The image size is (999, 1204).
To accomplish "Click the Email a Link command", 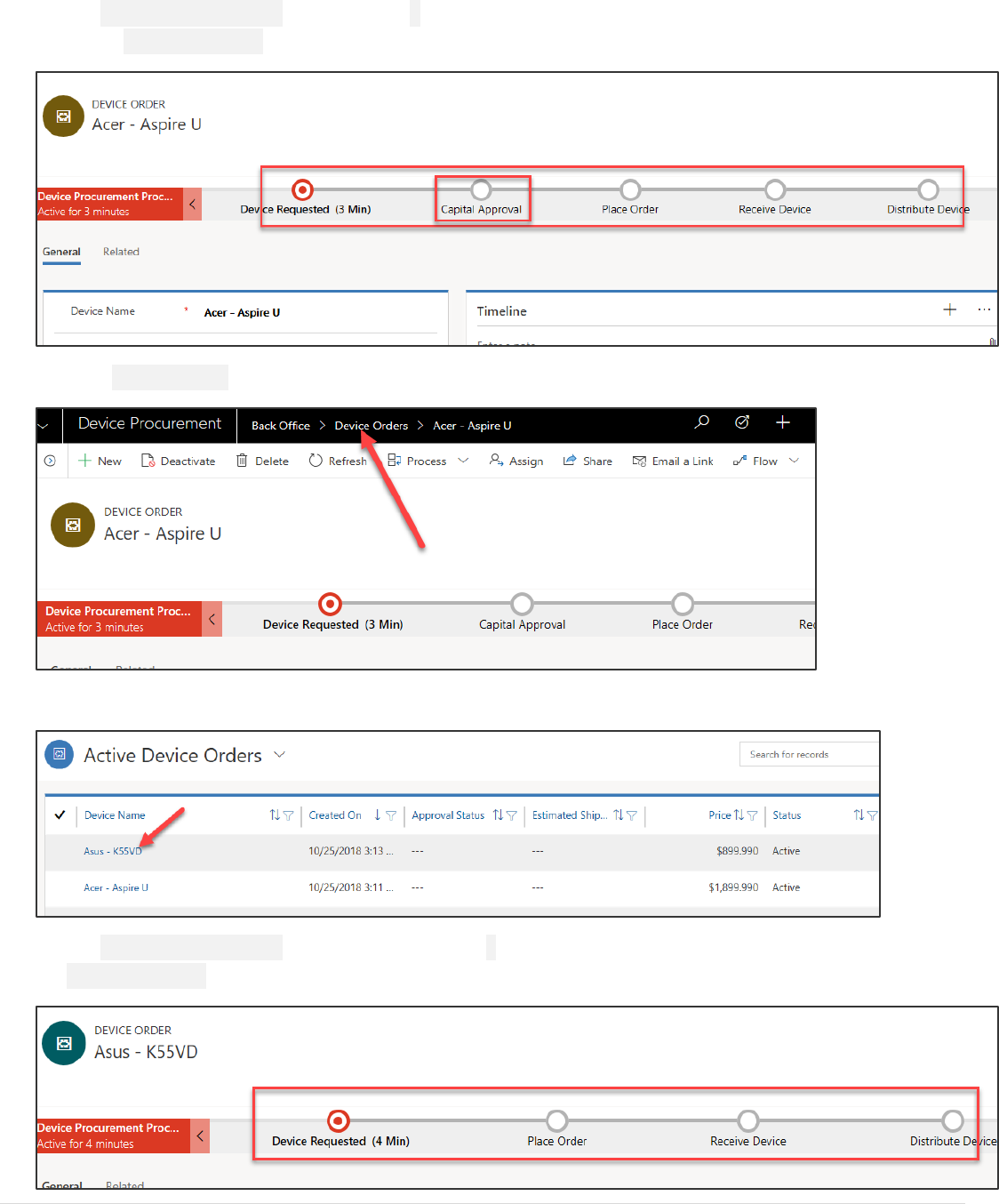I will click(x=673, y=461).
